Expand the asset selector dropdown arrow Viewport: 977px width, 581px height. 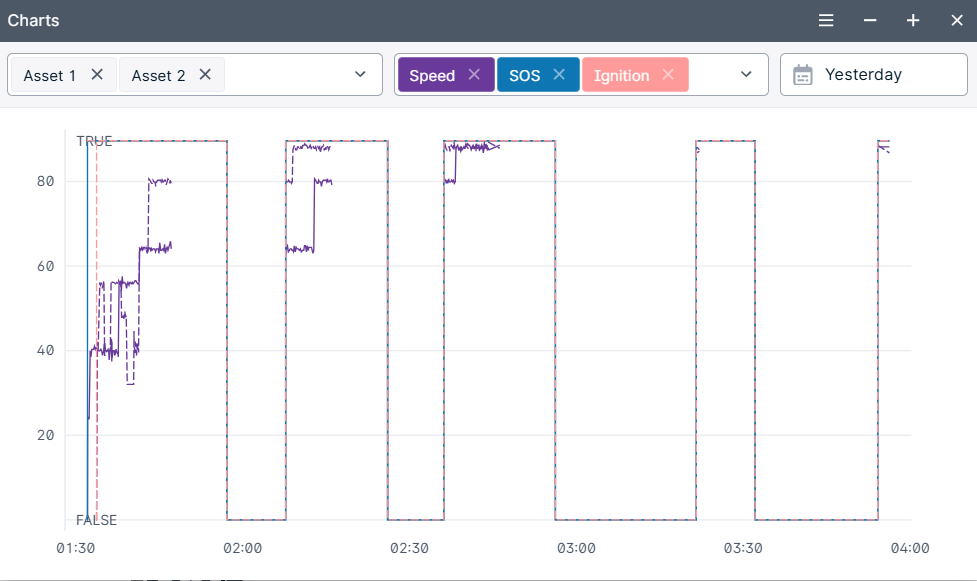coord(360,75)
